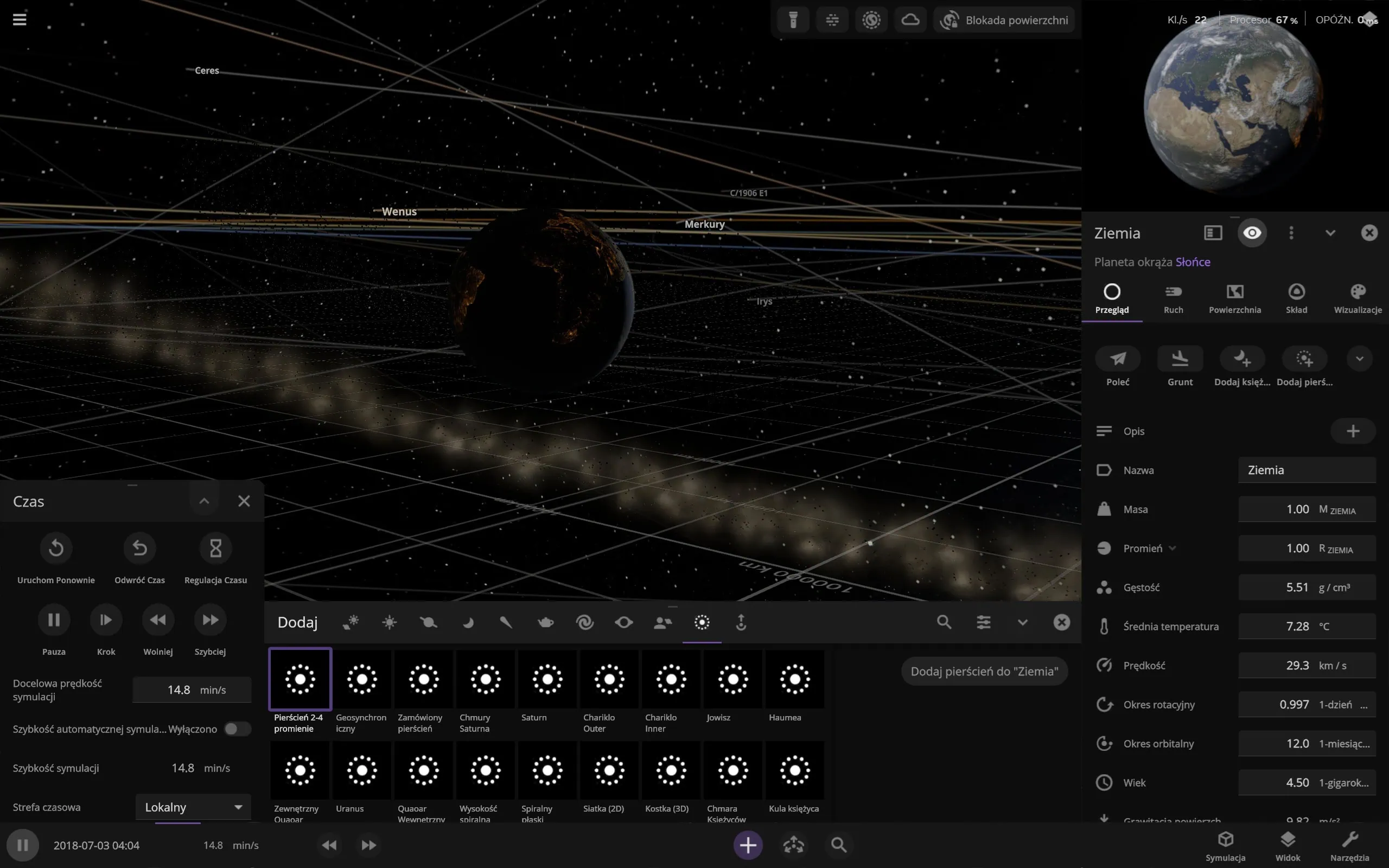Select the moon icon in the Dodaj toolbar
This screenshot has height=868, width=1389.
click(x=468, y=622)
